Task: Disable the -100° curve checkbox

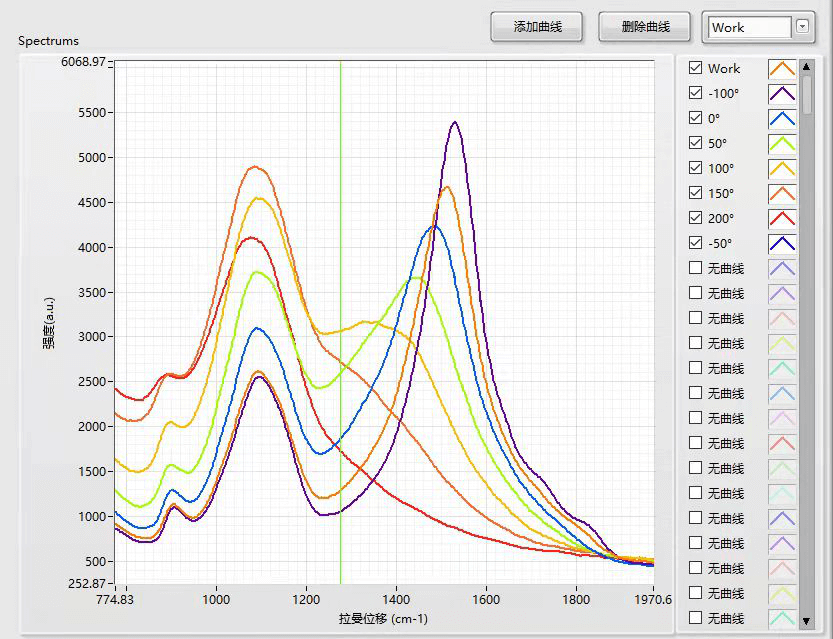Action: click(x=696, y=94)
